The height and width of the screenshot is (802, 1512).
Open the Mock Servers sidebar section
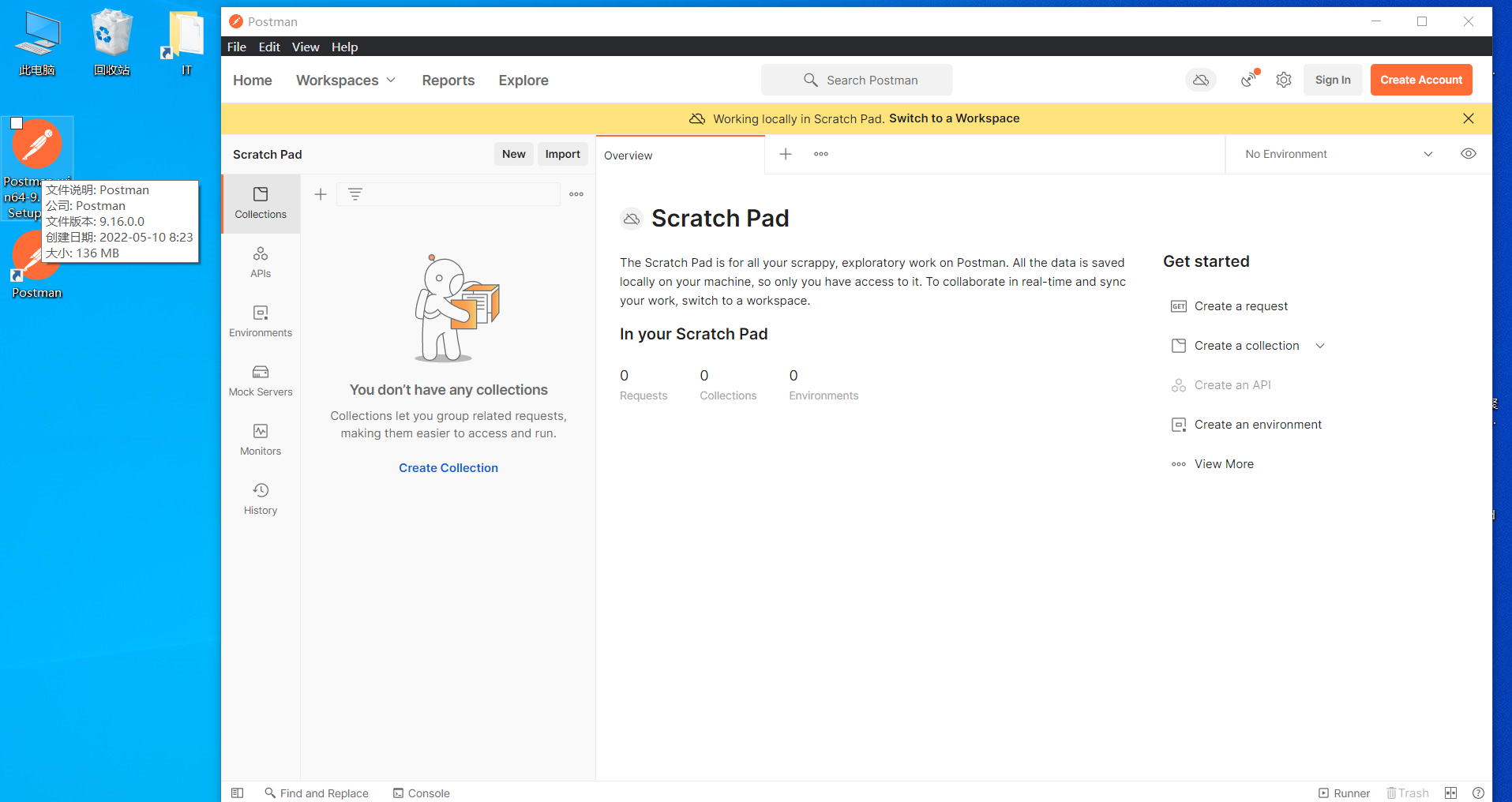pos(261,380)
